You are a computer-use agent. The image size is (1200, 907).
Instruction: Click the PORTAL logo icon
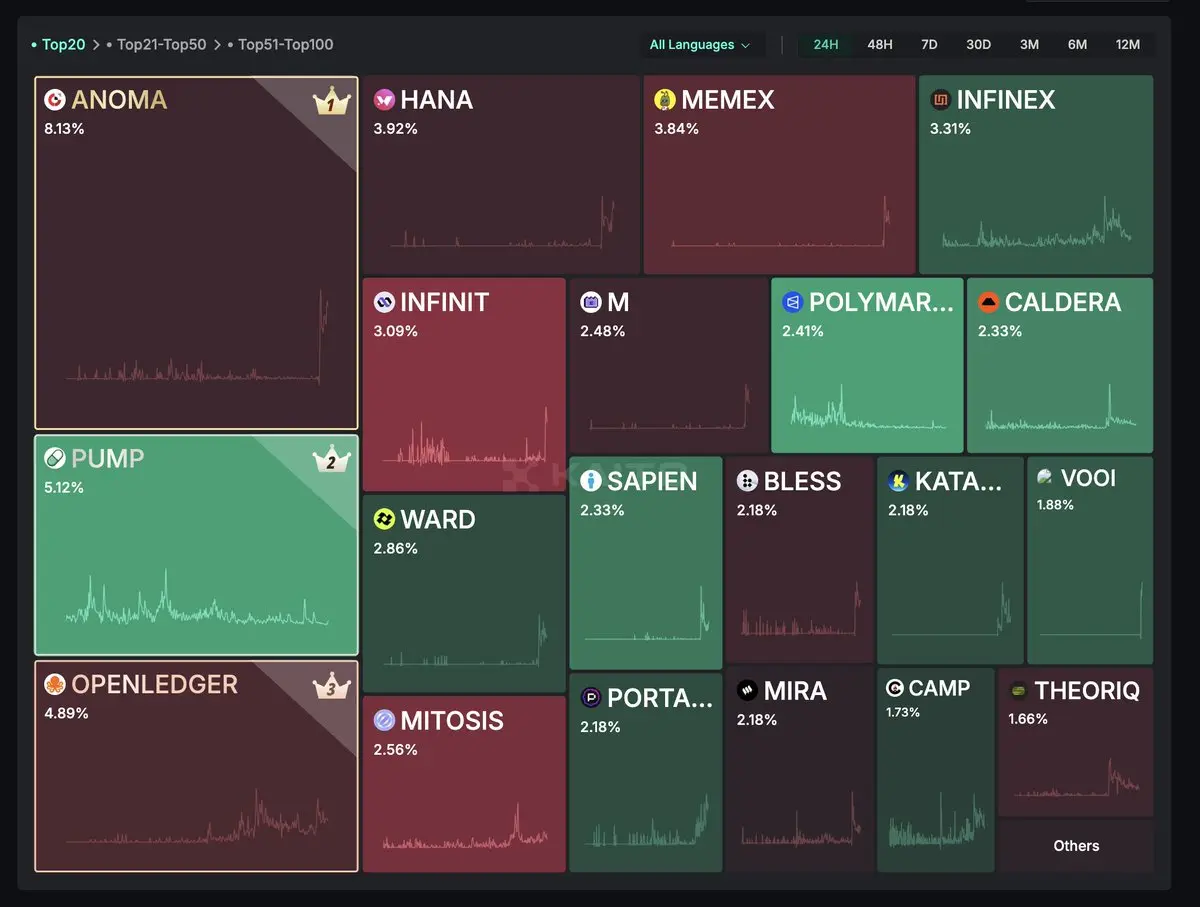pos(591,698)
